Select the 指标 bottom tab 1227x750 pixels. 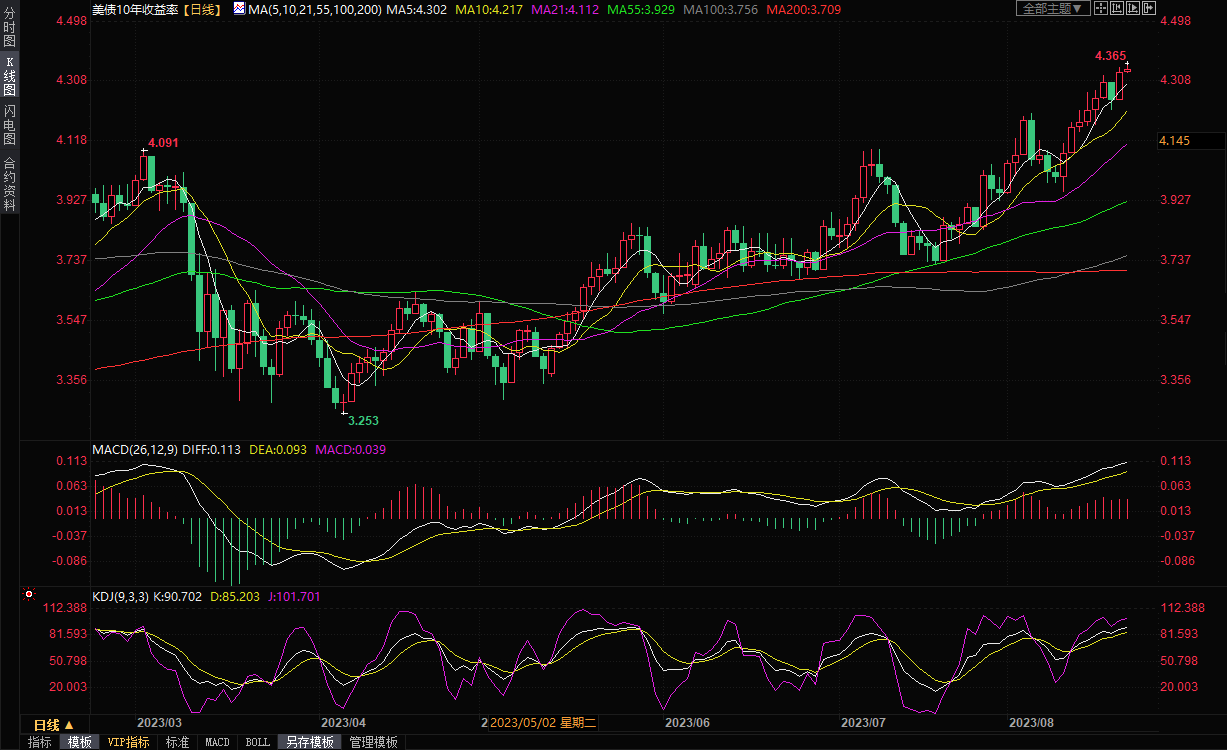pyautogui.click(x=40, y=742)
